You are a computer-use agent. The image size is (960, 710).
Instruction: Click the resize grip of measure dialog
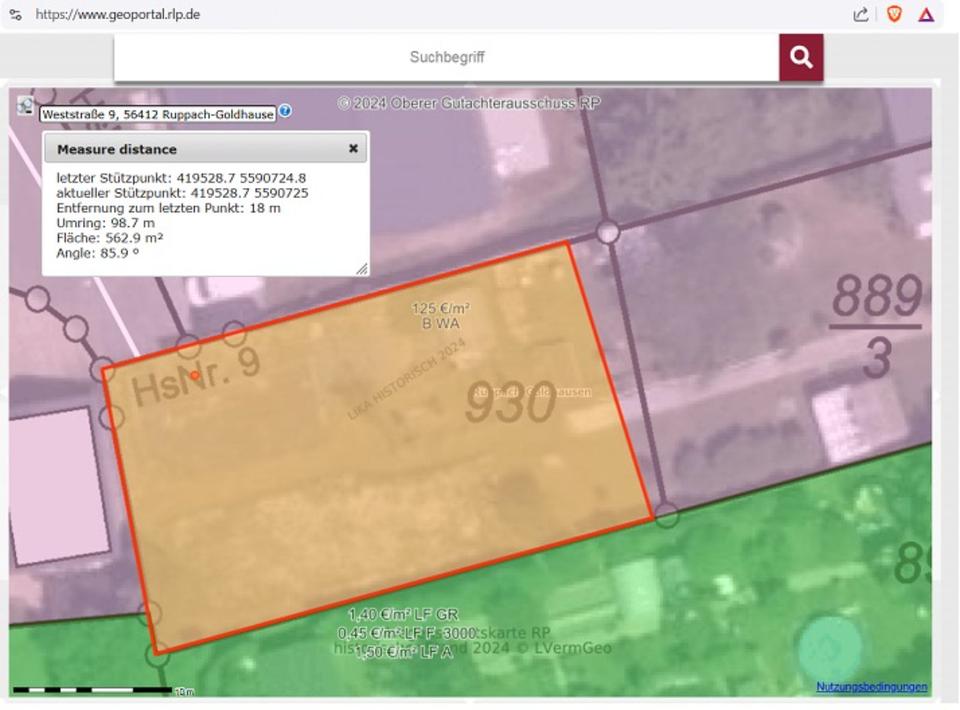point(362,269)
